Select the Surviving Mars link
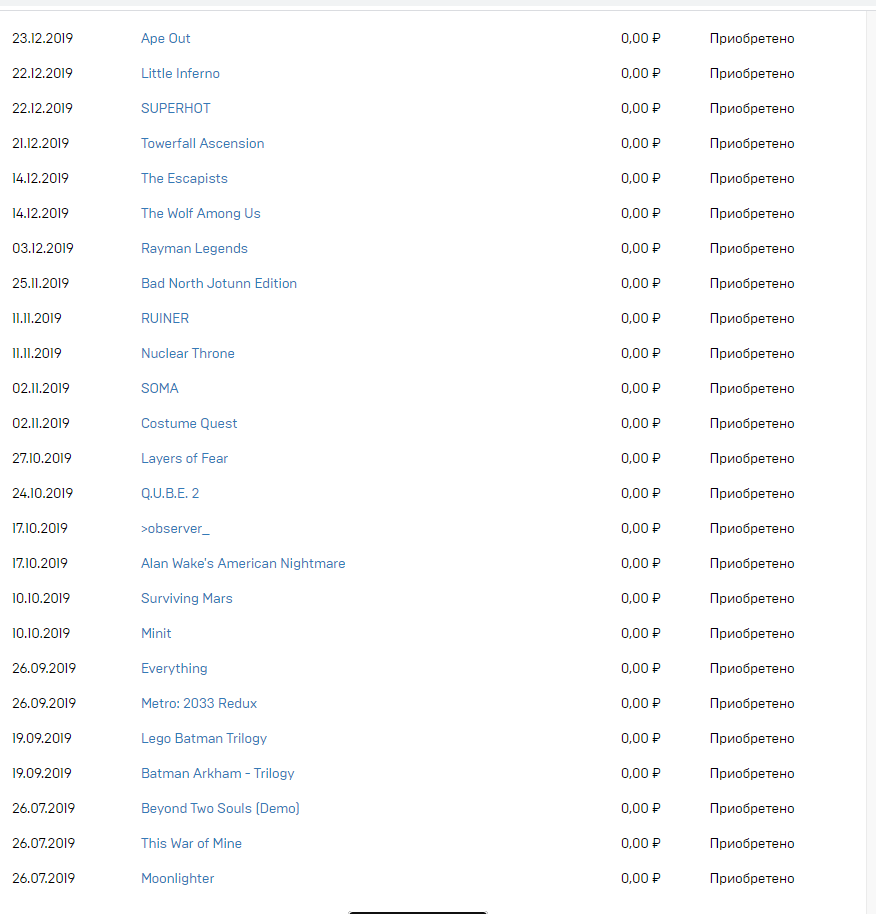The image size is (876, 914). [186, 598]
